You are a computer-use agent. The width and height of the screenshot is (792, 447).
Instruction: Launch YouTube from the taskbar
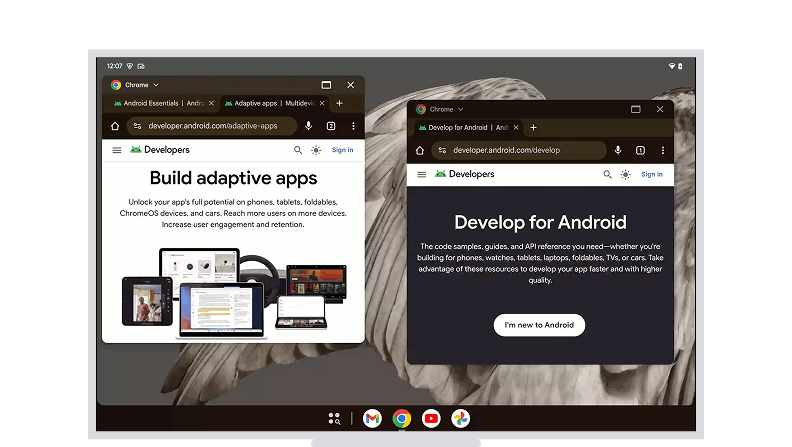[x=431, y=418]
